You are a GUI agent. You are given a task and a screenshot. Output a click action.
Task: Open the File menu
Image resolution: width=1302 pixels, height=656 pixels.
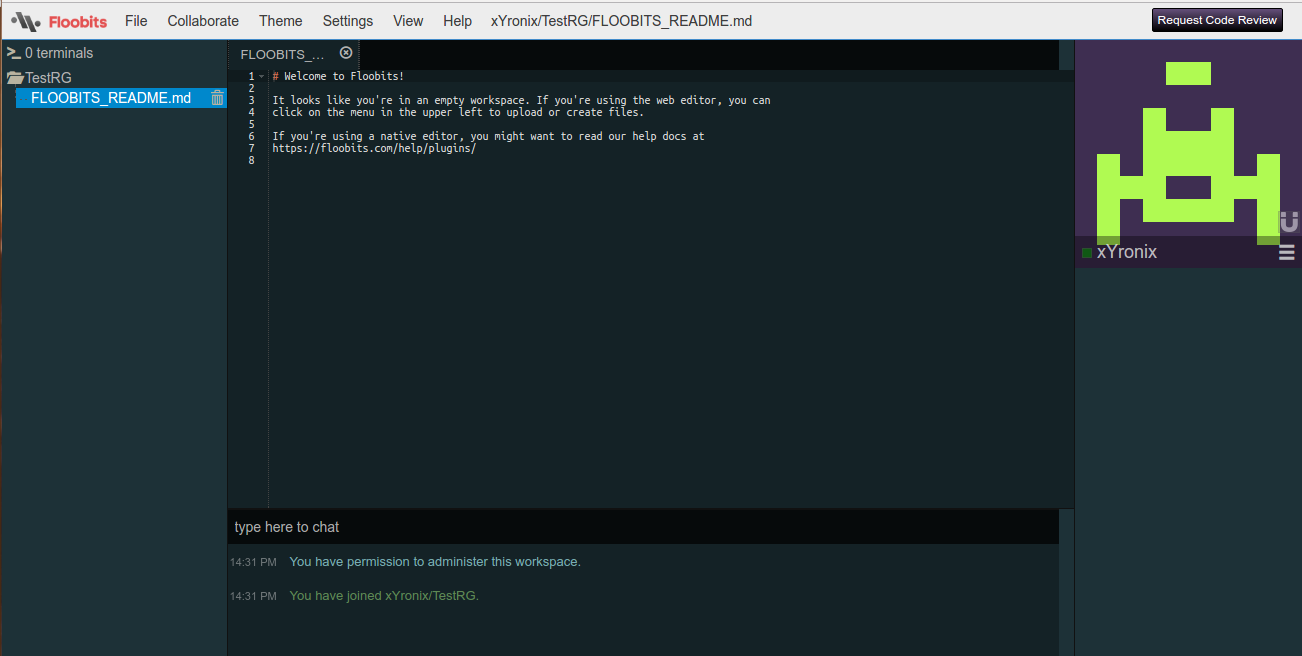(x=136, y=21)
